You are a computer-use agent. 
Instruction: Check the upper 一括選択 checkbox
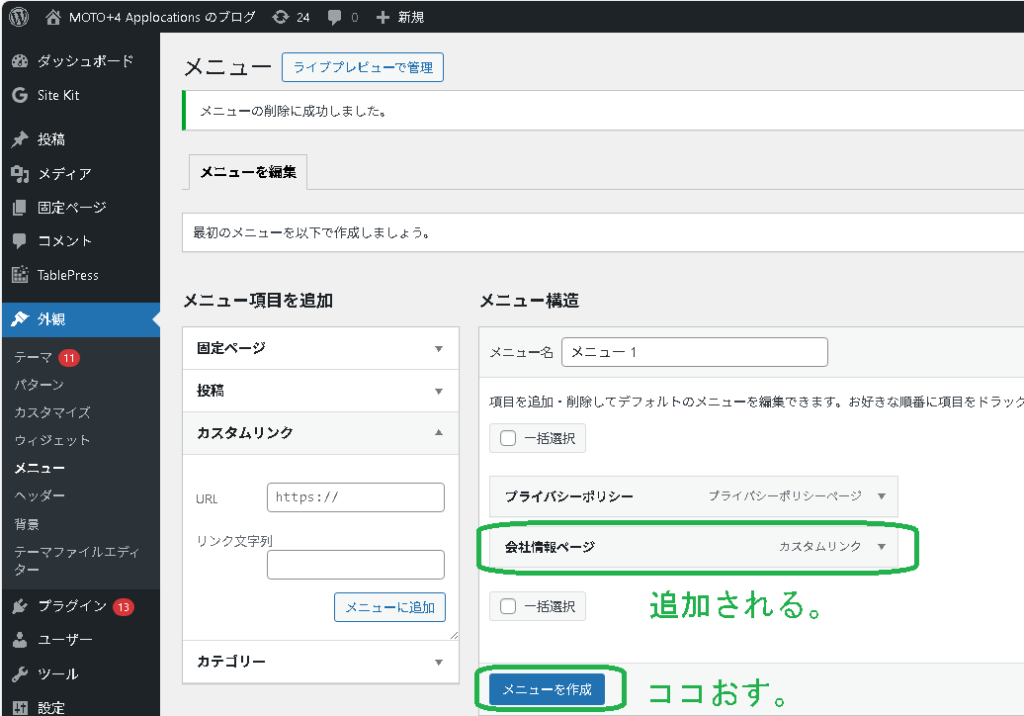(x=508, y=438)
